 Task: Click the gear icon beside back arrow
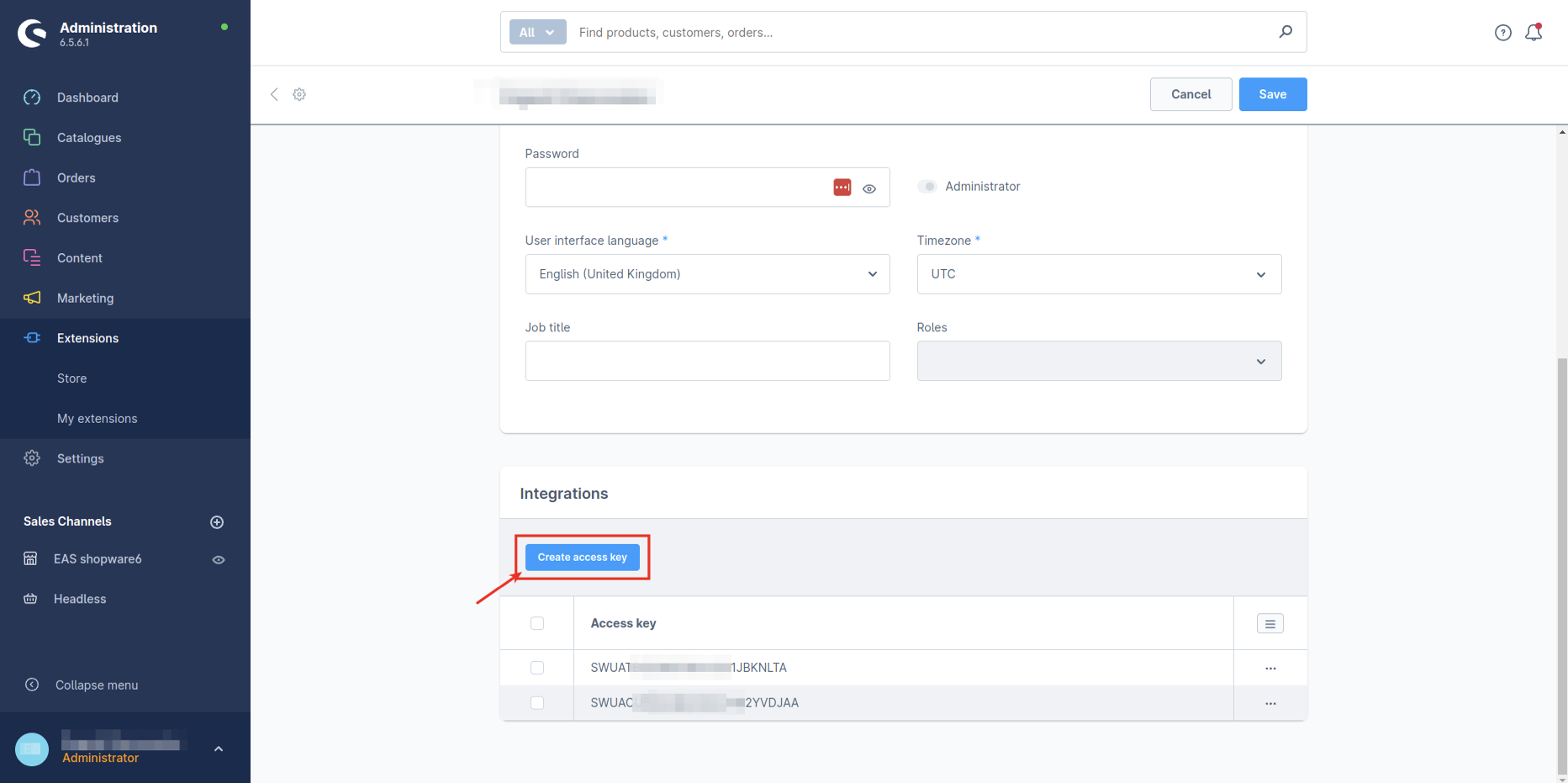click(299, 94)
